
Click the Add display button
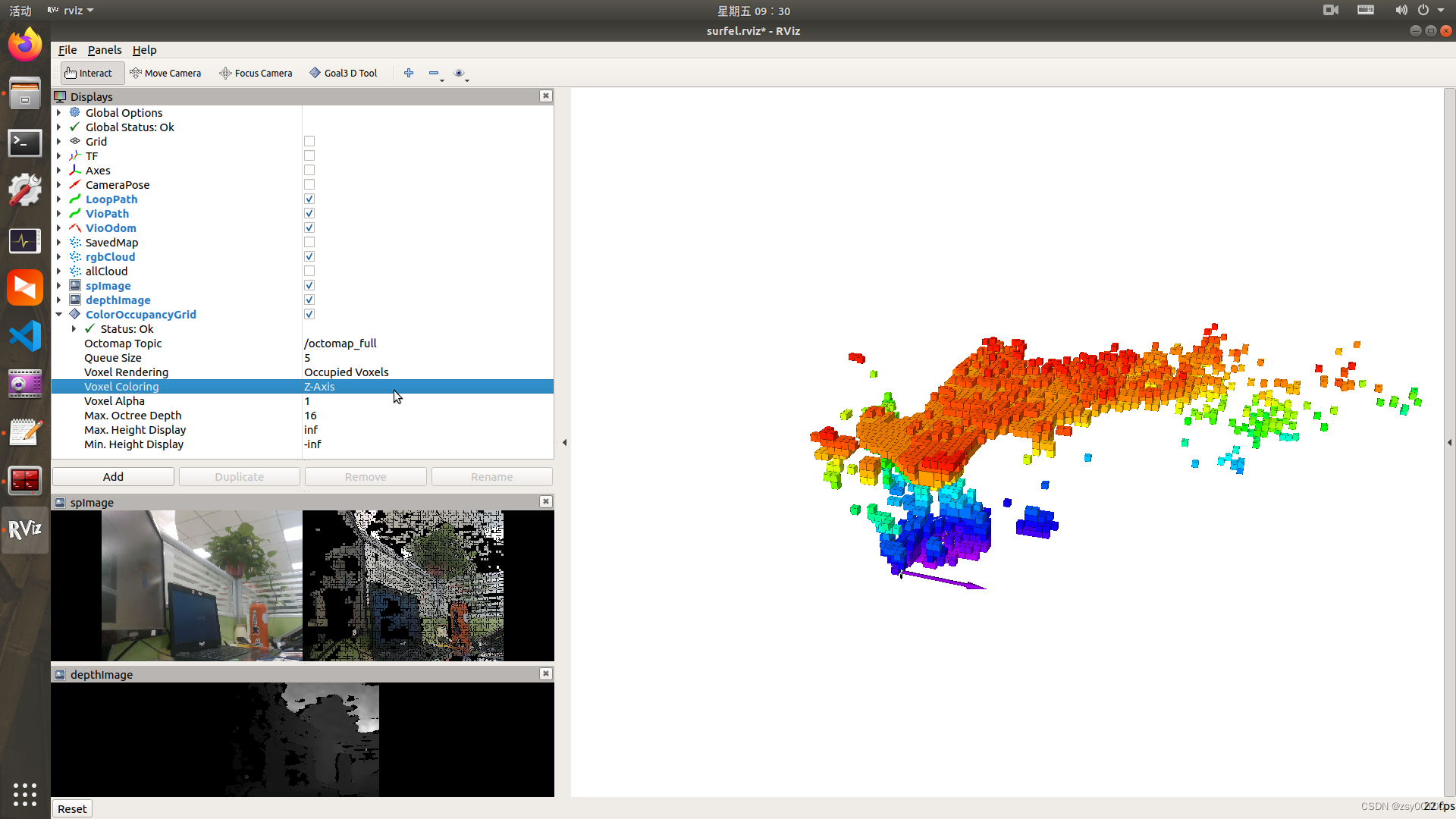(x=113, y=476)
